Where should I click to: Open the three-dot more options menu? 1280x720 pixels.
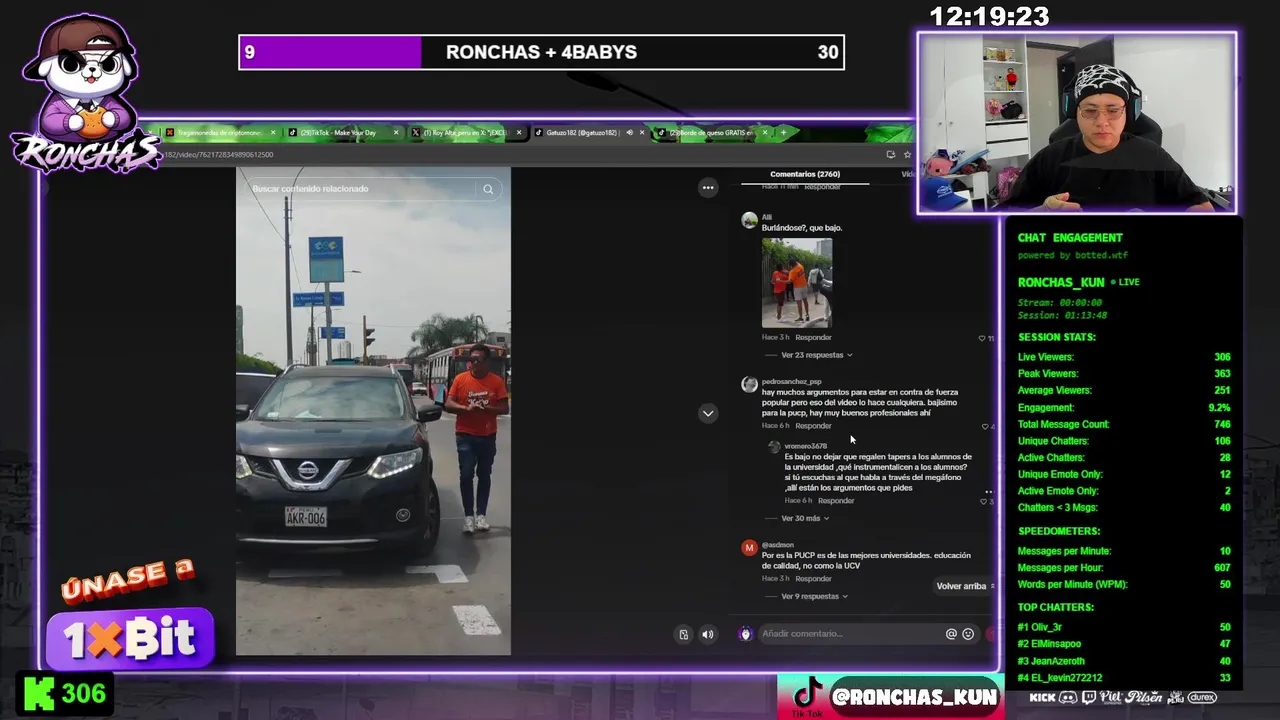[708, 188]
